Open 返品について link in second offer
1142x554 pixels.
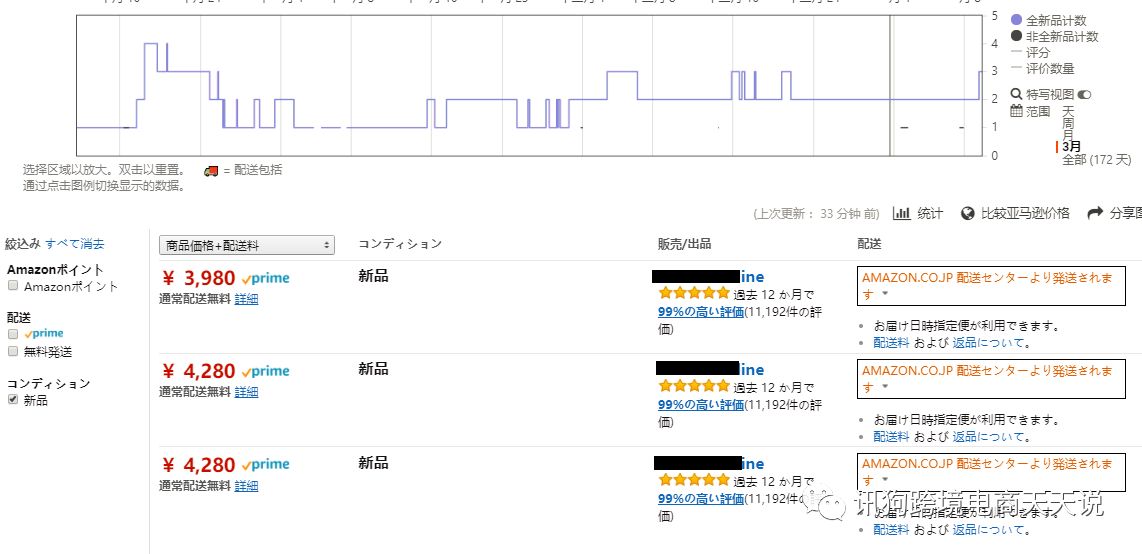coord(988,437)
